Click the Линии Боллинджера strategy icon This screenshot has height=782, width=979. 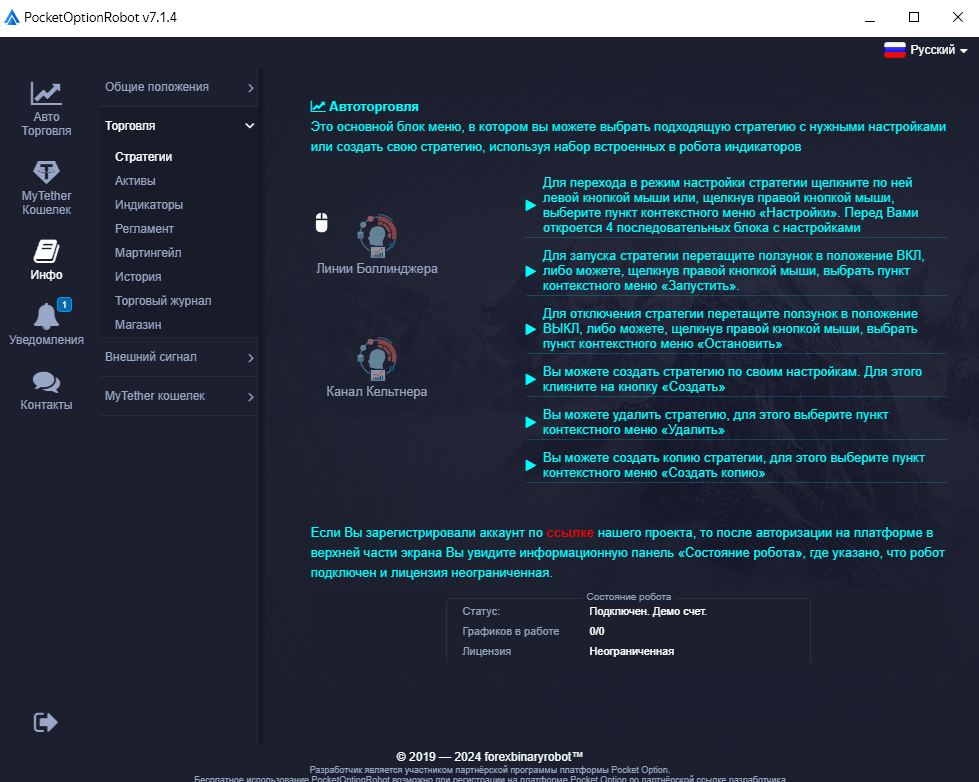point(377,236)
